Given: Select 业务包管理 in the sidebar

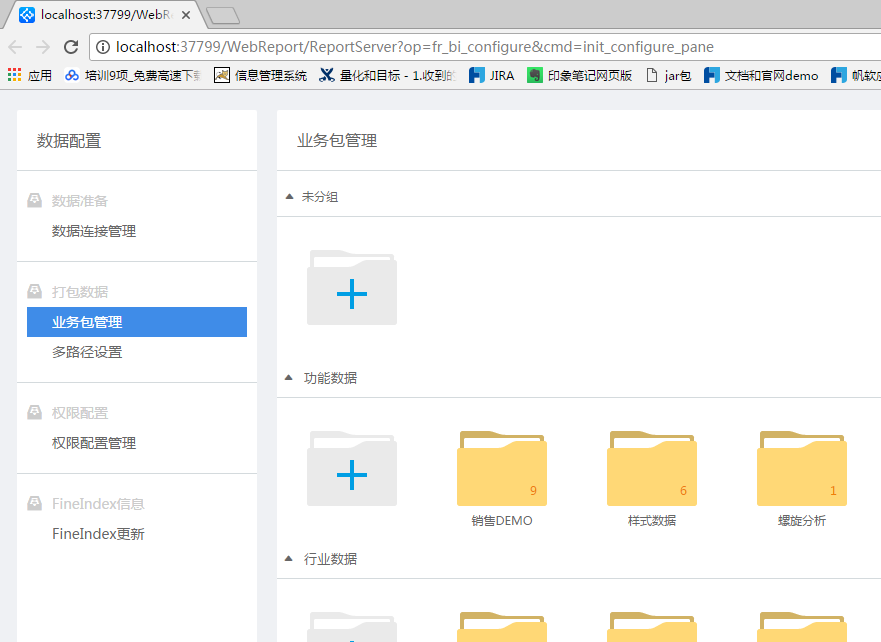Looking at the screenshot, I should pos(137,322).
